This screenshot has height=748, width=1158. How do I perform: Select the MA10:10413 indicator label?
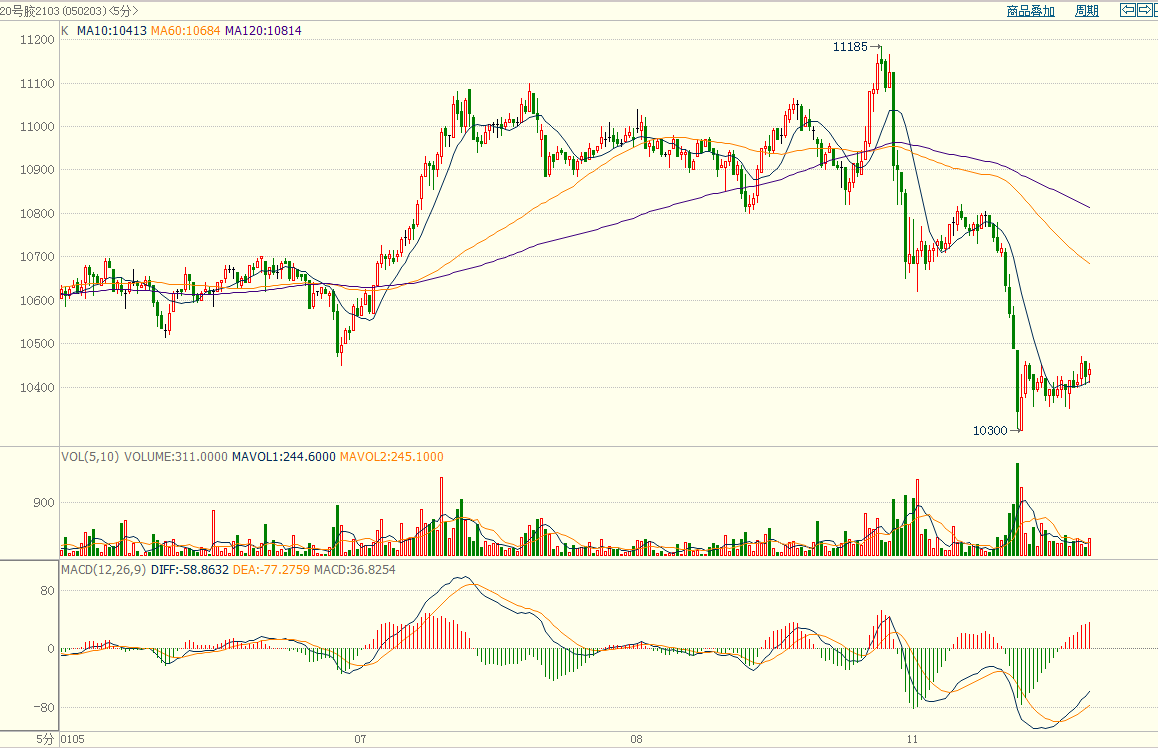(112, 31)
